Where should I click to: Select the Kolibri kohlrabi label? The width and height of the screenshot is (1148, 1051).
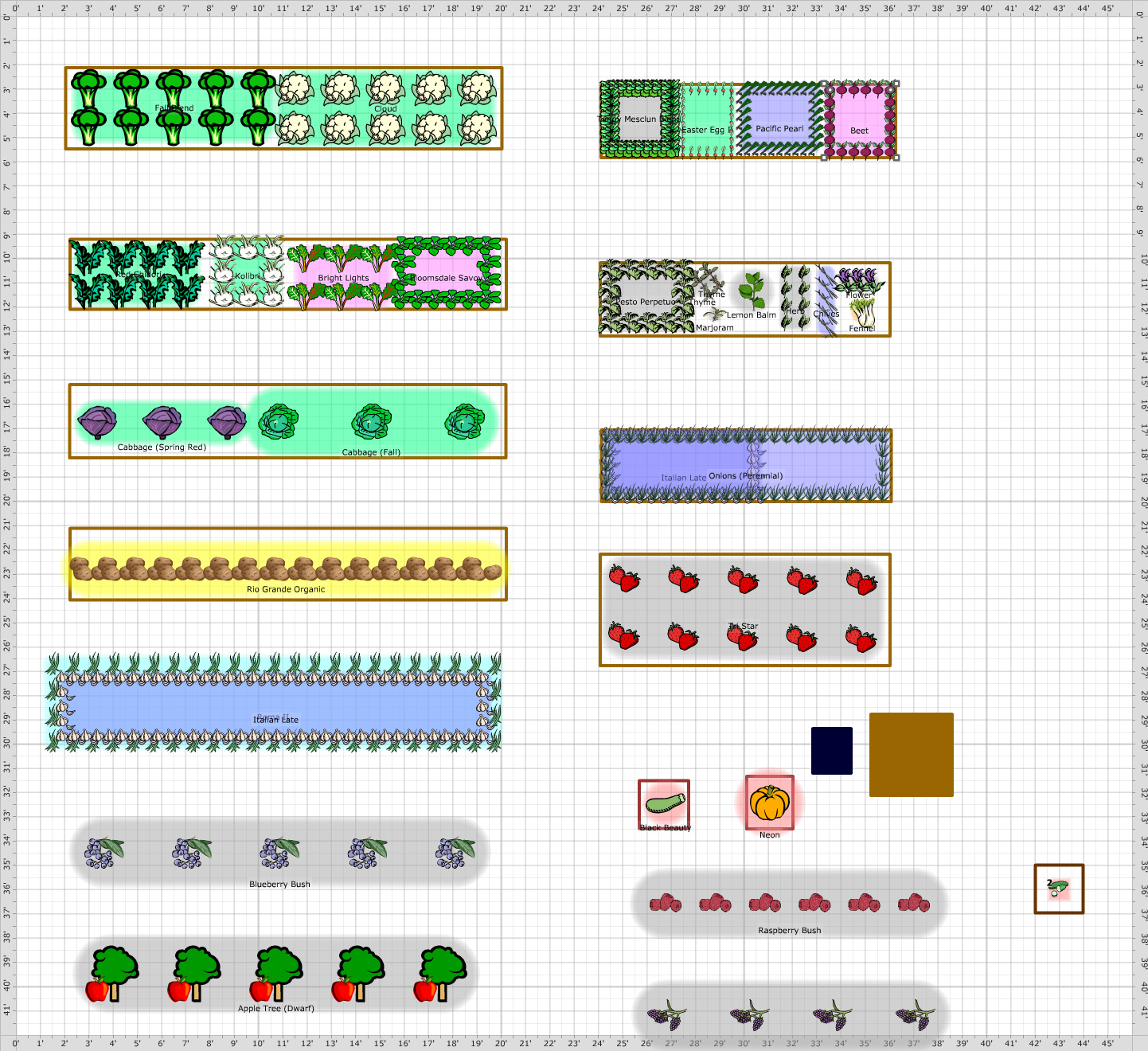point(248,276)
